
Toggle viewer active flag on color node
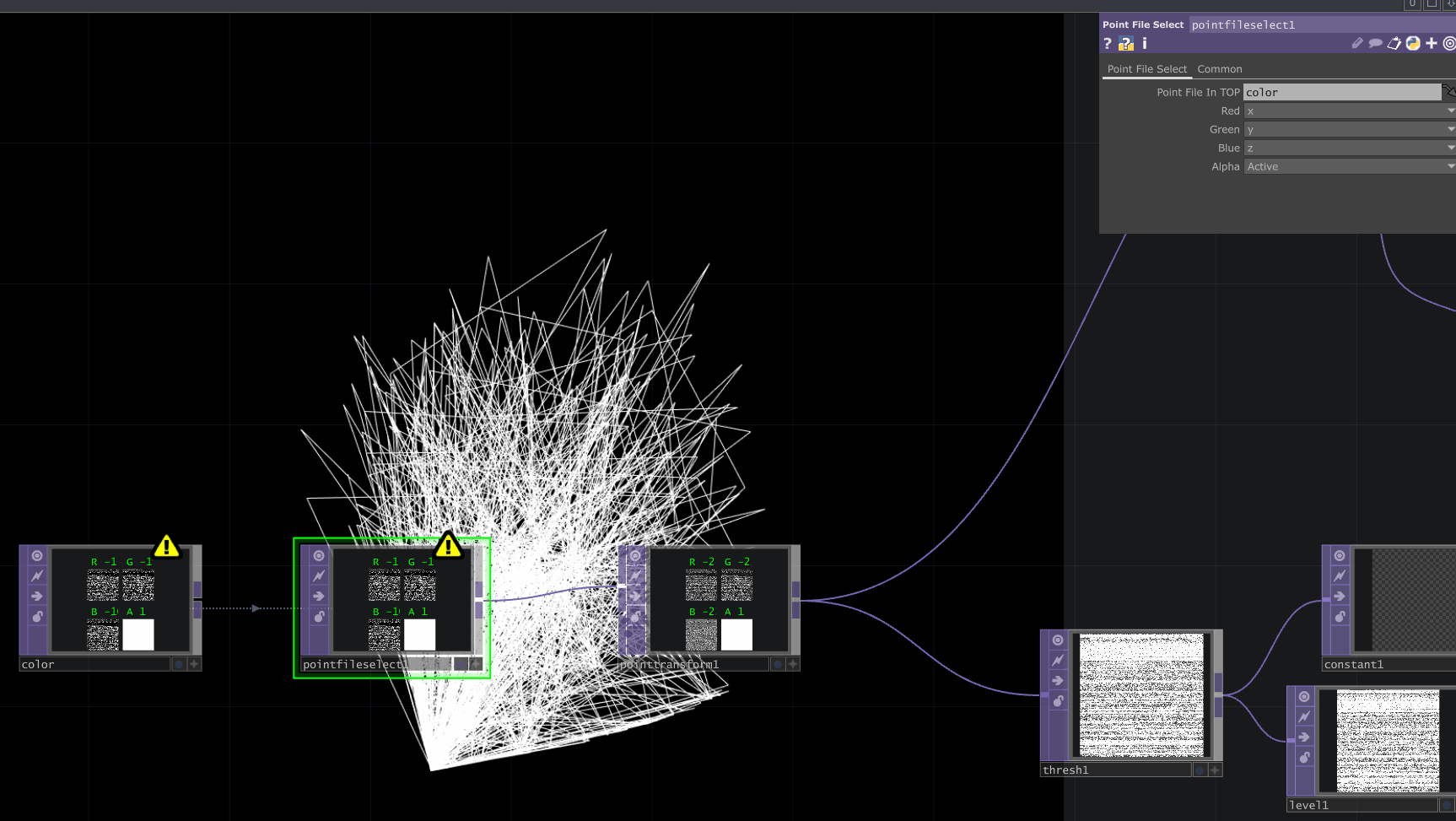37,556
